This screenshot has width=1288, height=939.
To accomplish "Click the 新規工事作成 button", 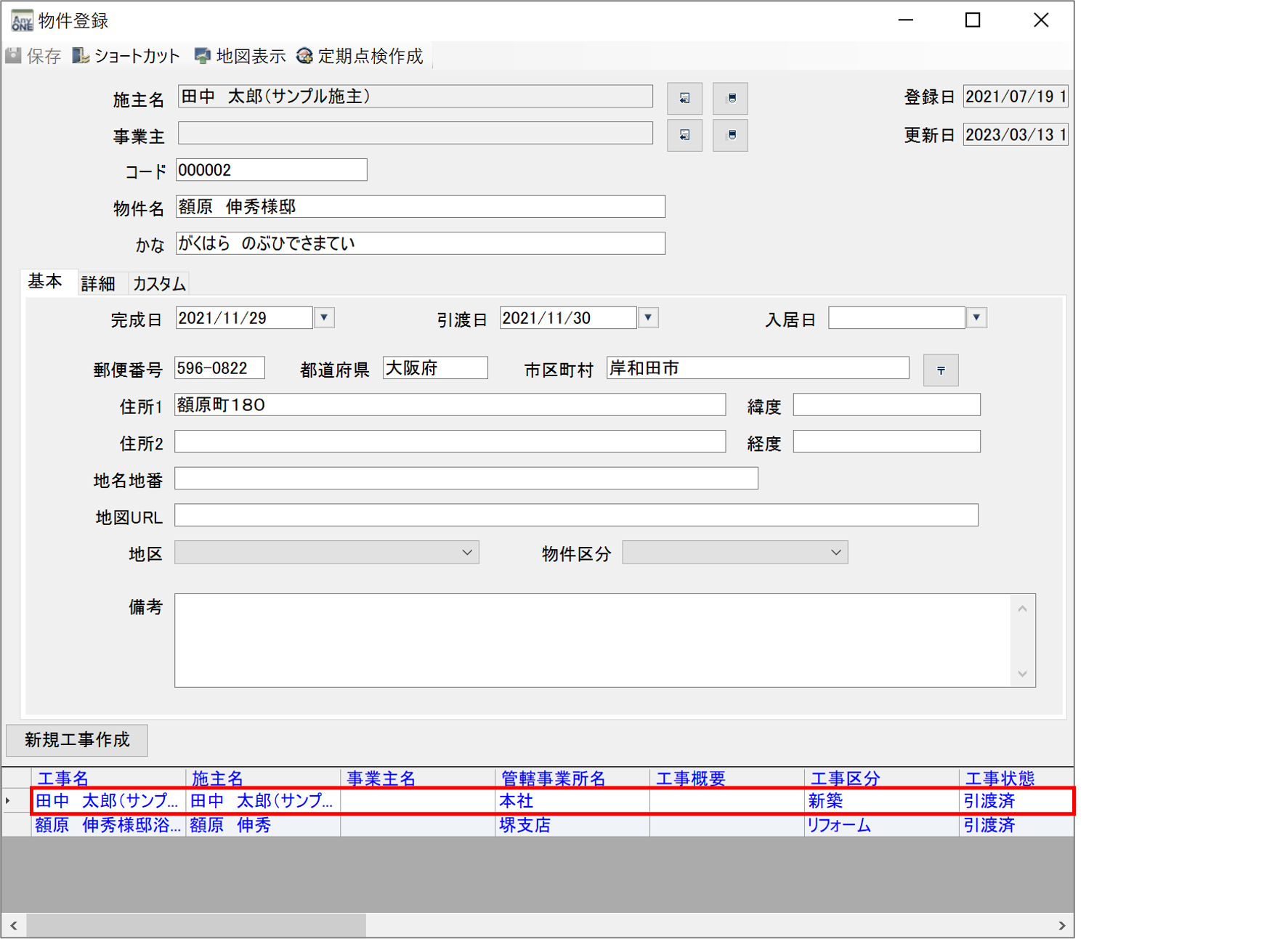I will [77, 739].
